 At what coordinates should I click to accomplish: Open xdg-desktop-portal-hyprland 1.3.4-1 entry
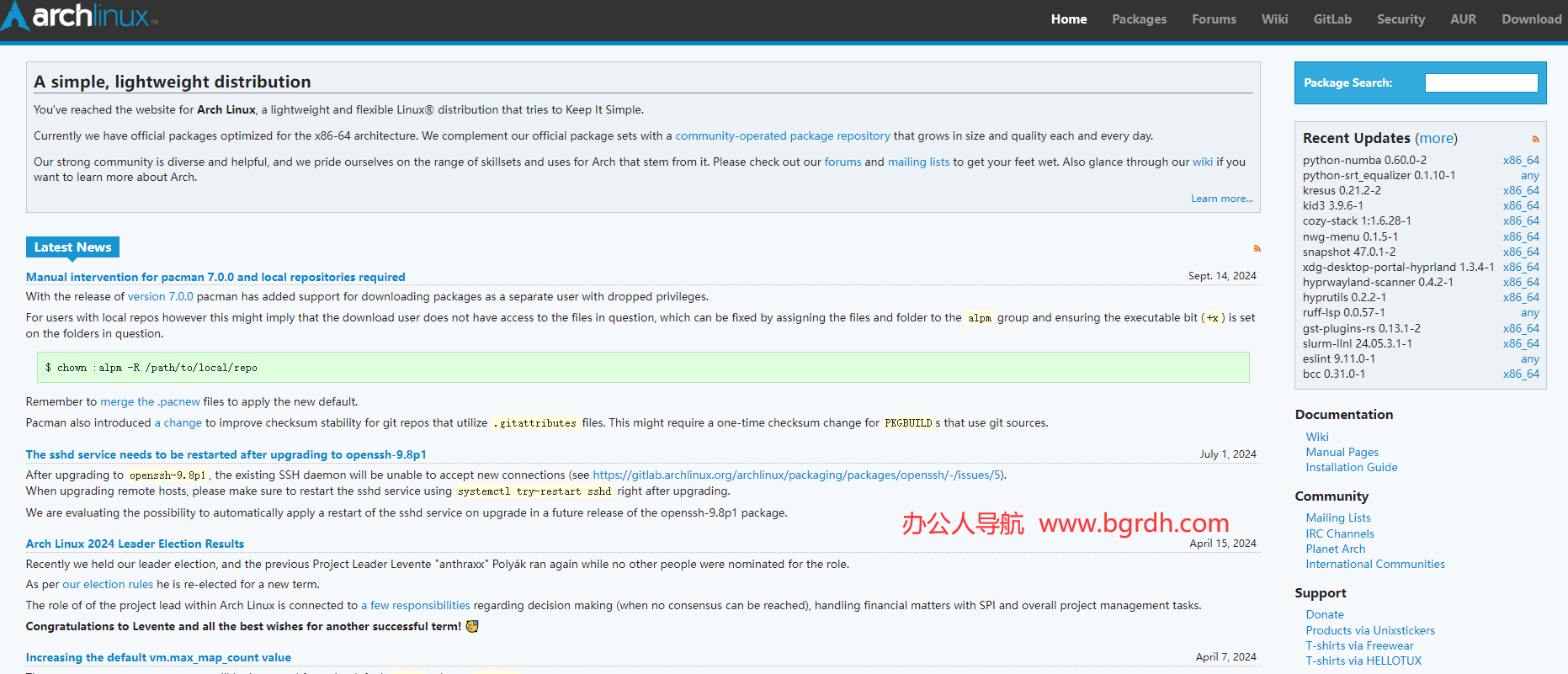coord(1398,267)
